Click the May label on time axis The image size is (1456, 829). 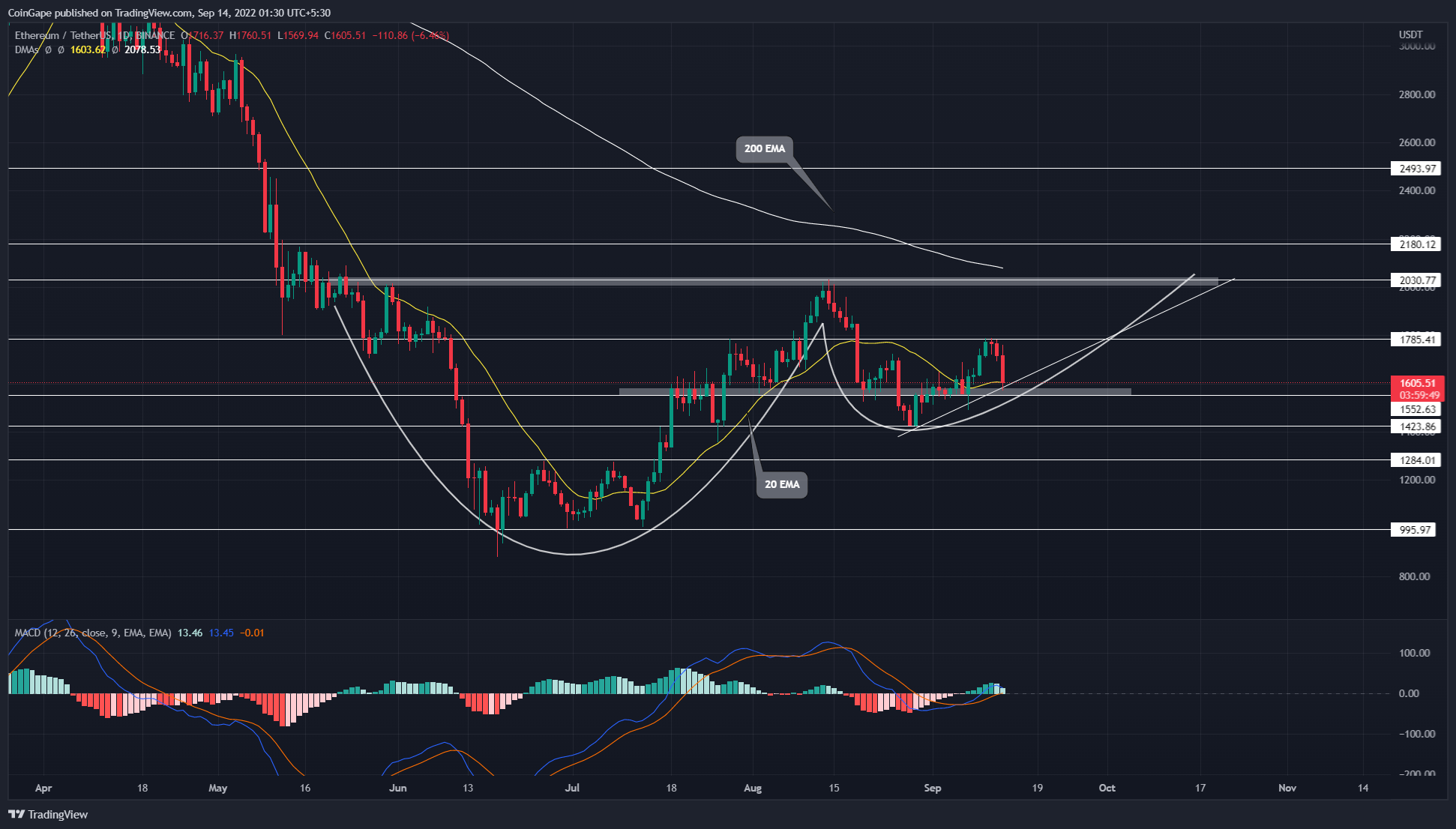217,788
